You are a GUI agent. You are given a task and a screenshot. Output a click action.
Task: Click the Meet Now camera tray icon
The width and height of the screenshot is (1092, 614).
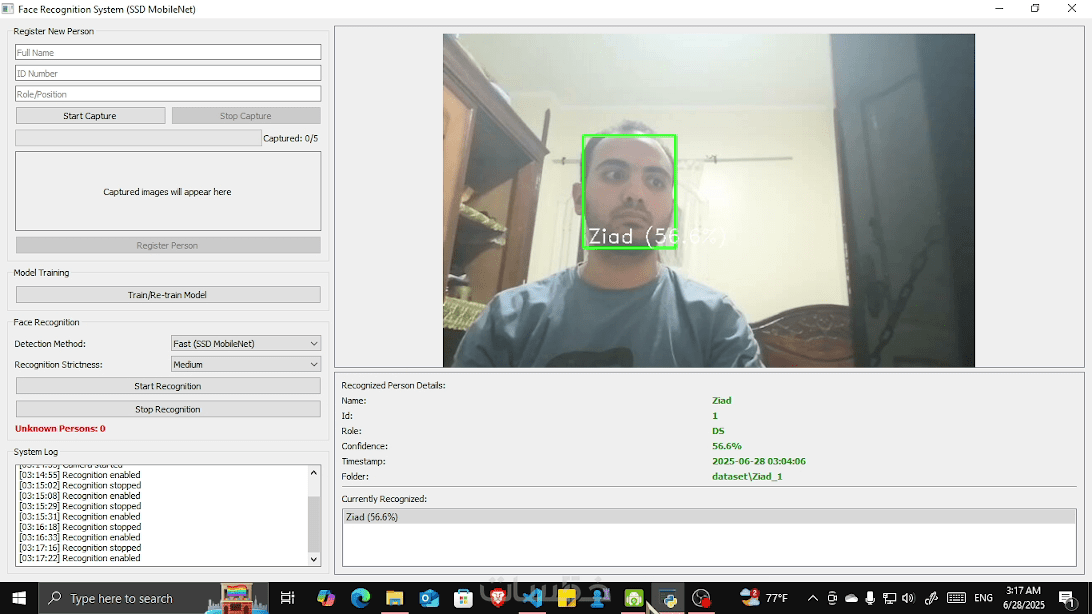click(x=832, y=598)
